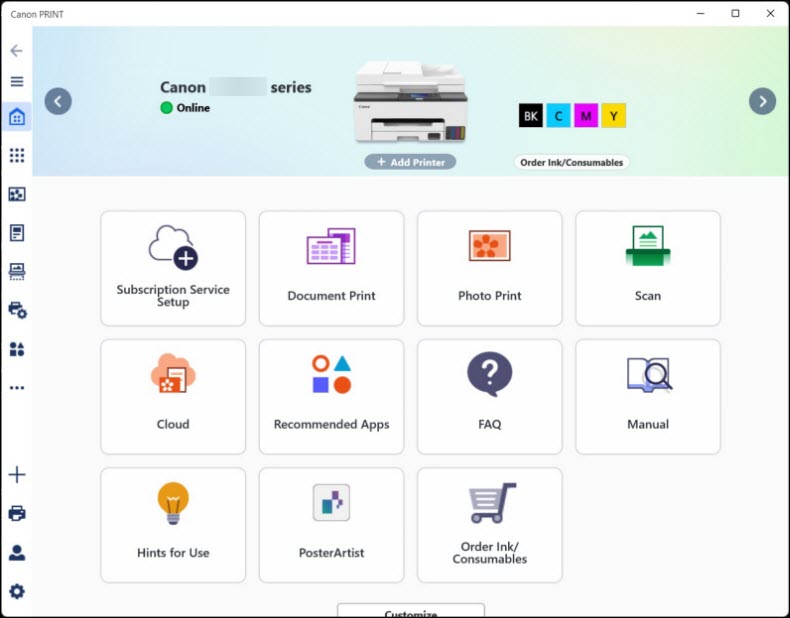Open Document Print
The image size is (790, 618).
(x=331, y=267)
